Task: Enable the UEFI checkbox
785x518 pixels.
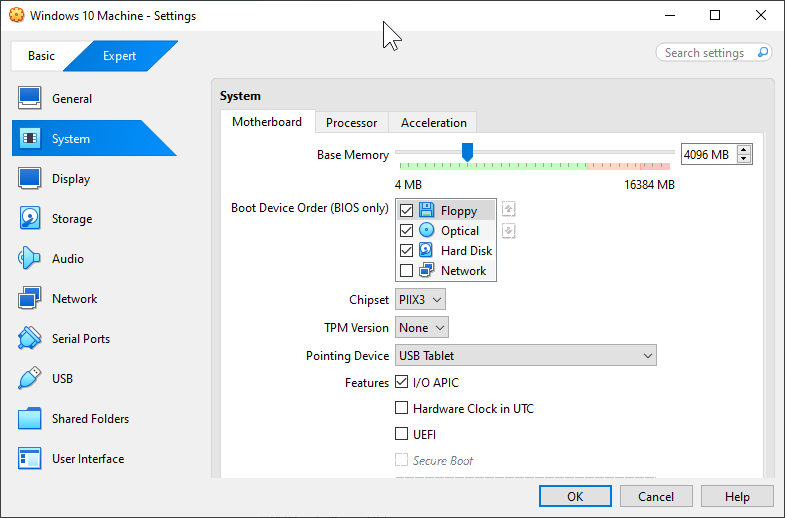Action: pos(402,435)
